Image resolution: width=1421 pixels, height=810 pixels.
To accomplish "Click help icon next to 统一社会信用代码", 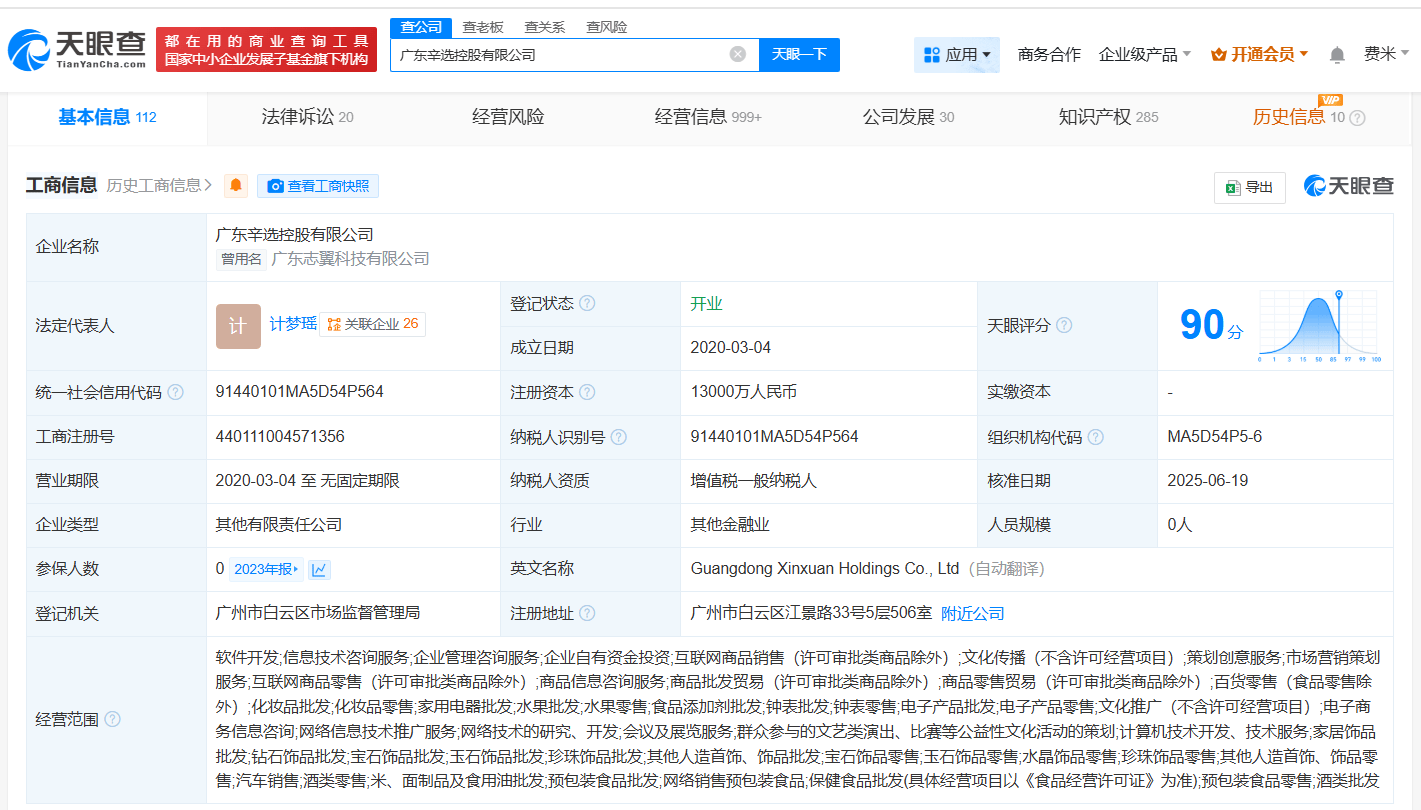I will 176,392.
